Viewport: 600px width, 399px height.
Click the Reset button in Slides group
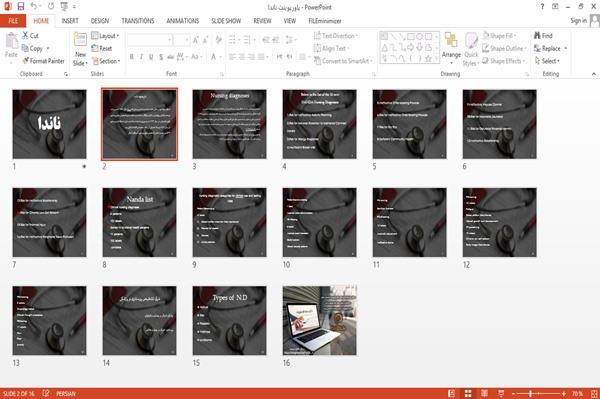click(102, 48)
